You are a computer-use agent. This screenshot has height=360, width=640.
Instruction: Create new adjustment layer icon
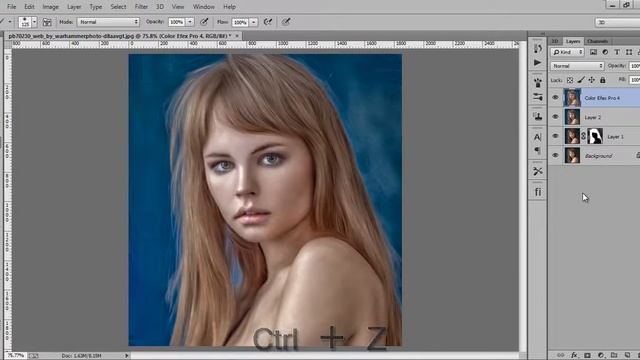tap(601, 355)
